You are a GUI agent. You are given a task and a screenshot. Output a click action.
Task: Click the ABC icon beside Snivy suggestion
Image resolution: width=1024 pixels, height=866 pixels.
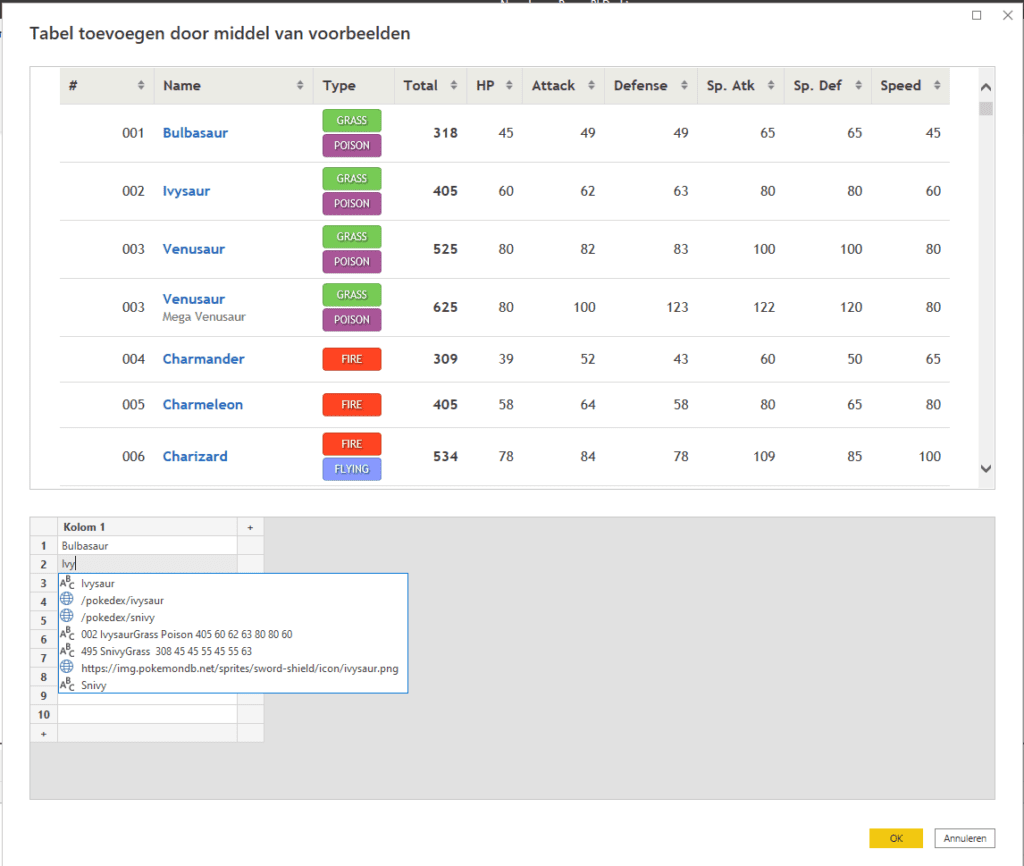tap(67, 684)
